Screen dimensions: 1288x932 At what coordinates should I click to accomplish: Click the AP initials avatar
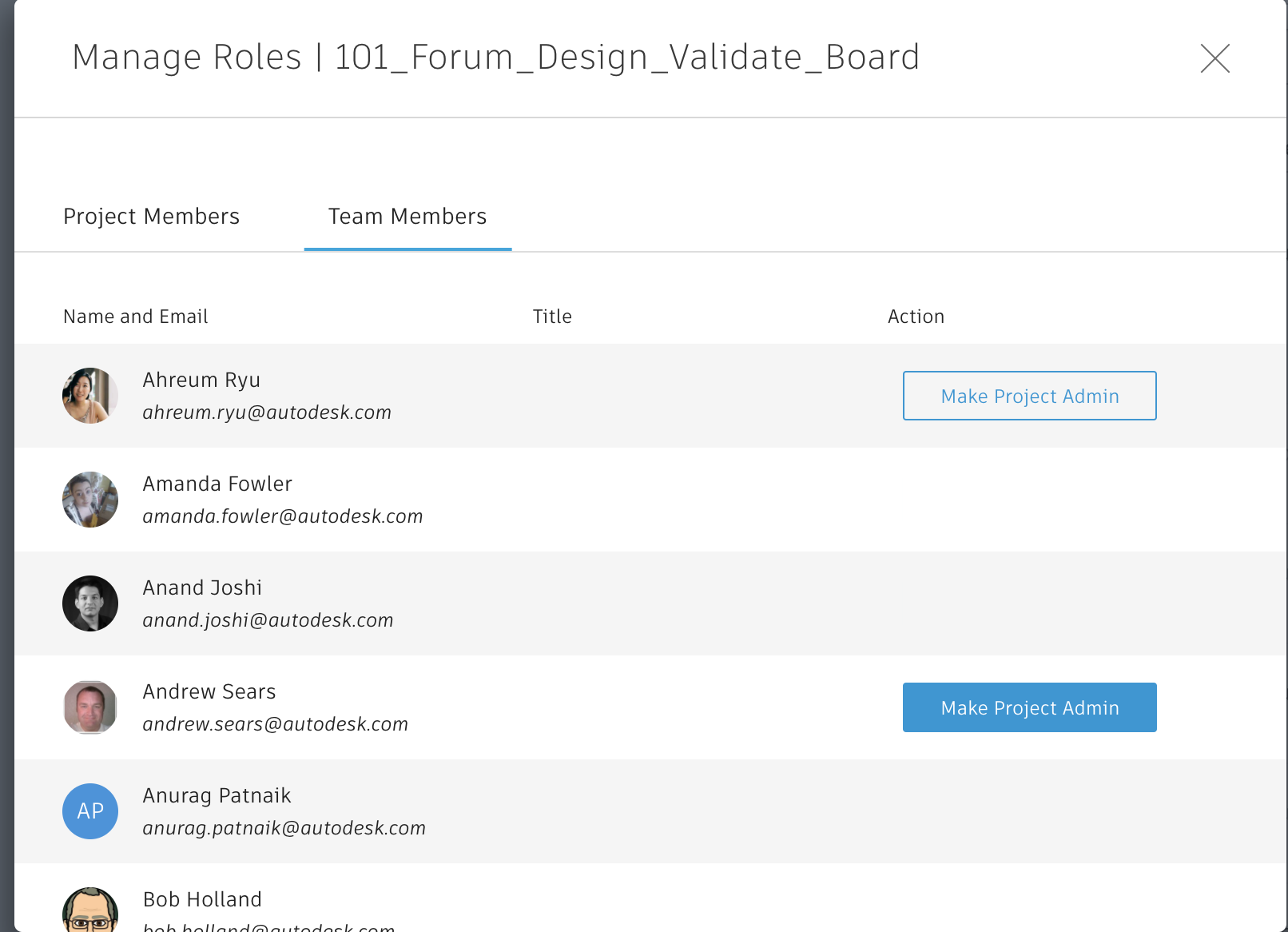(90, 811)
